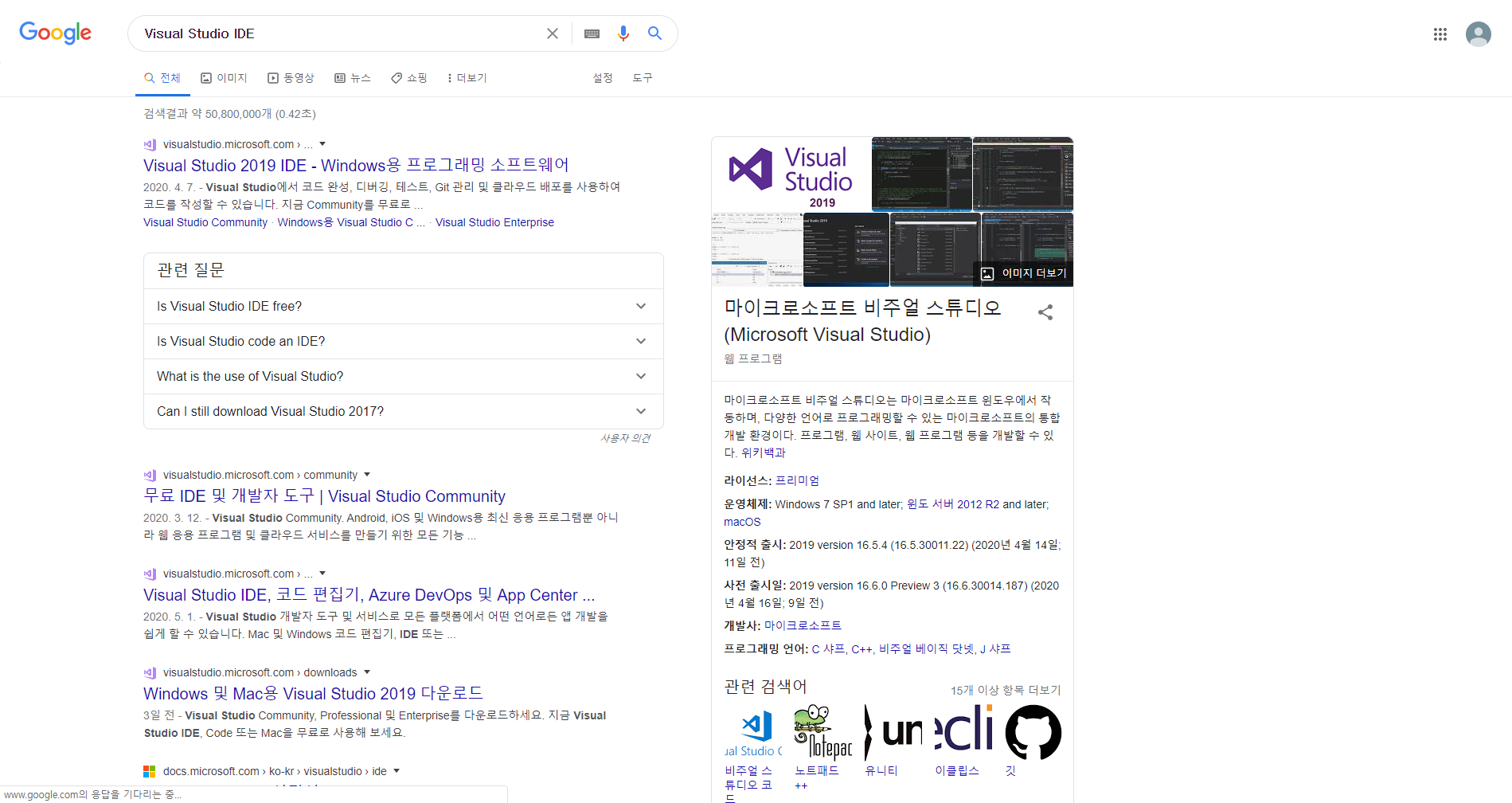The image size is (1512, 803).
Task: Open GitHub octocat related search icon
Action: pyautogui.click(x=1033, y=731)
